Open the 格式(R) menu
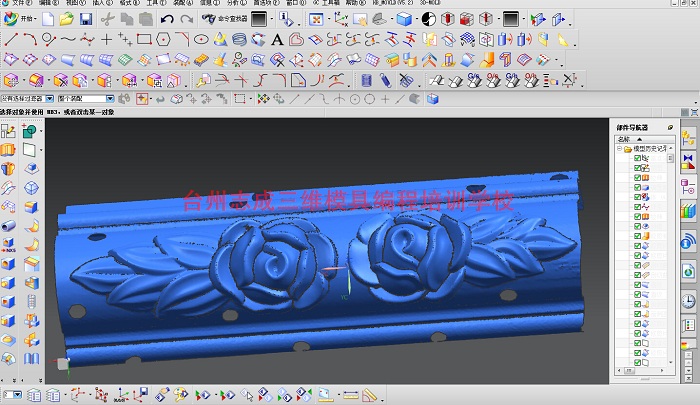 (129, 2)
